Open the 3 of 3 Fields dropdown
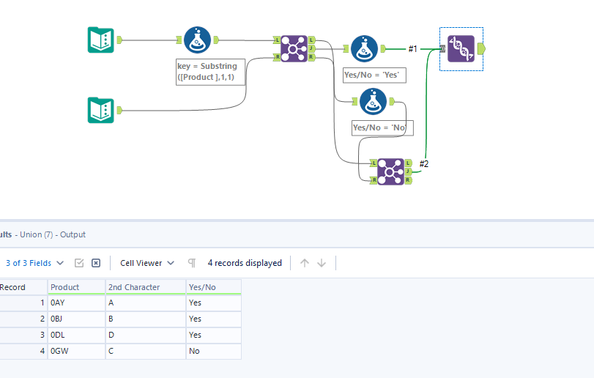Image resolution: width=594 pixels, height=378 pixels. point(34,263)
